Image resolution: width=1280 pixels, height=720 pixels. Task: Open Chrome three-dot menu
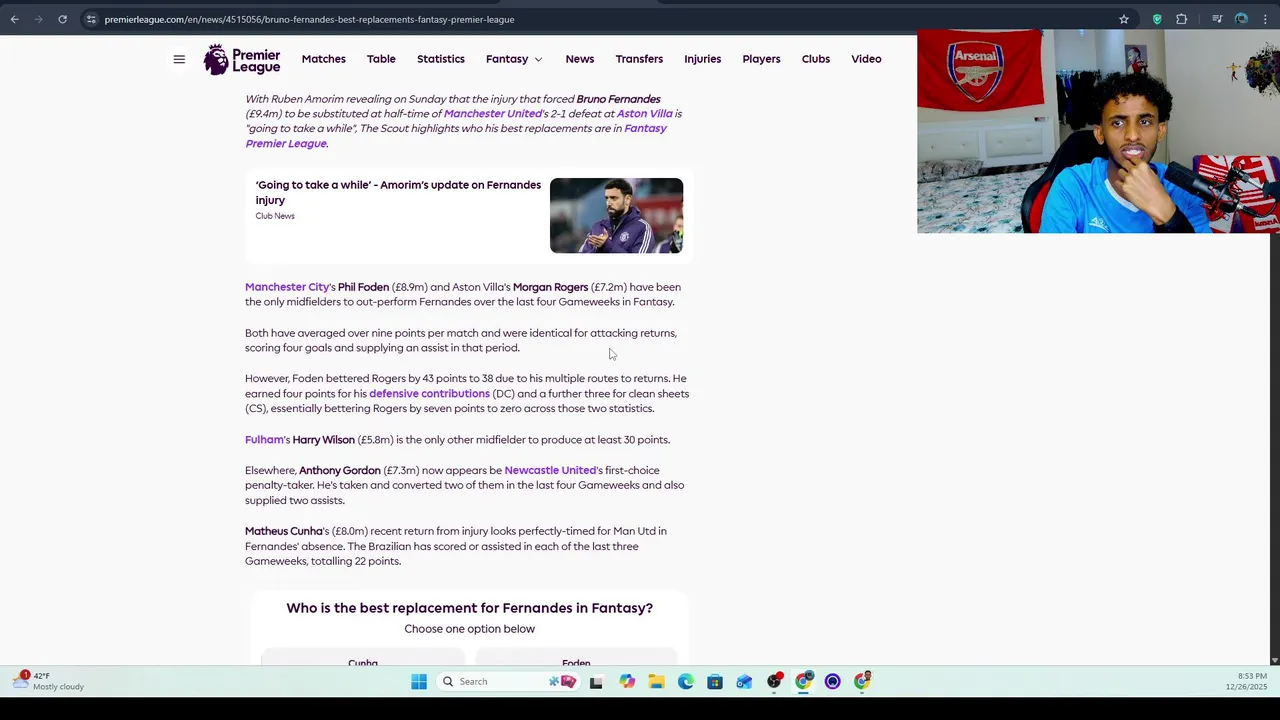pos(1264,19)
